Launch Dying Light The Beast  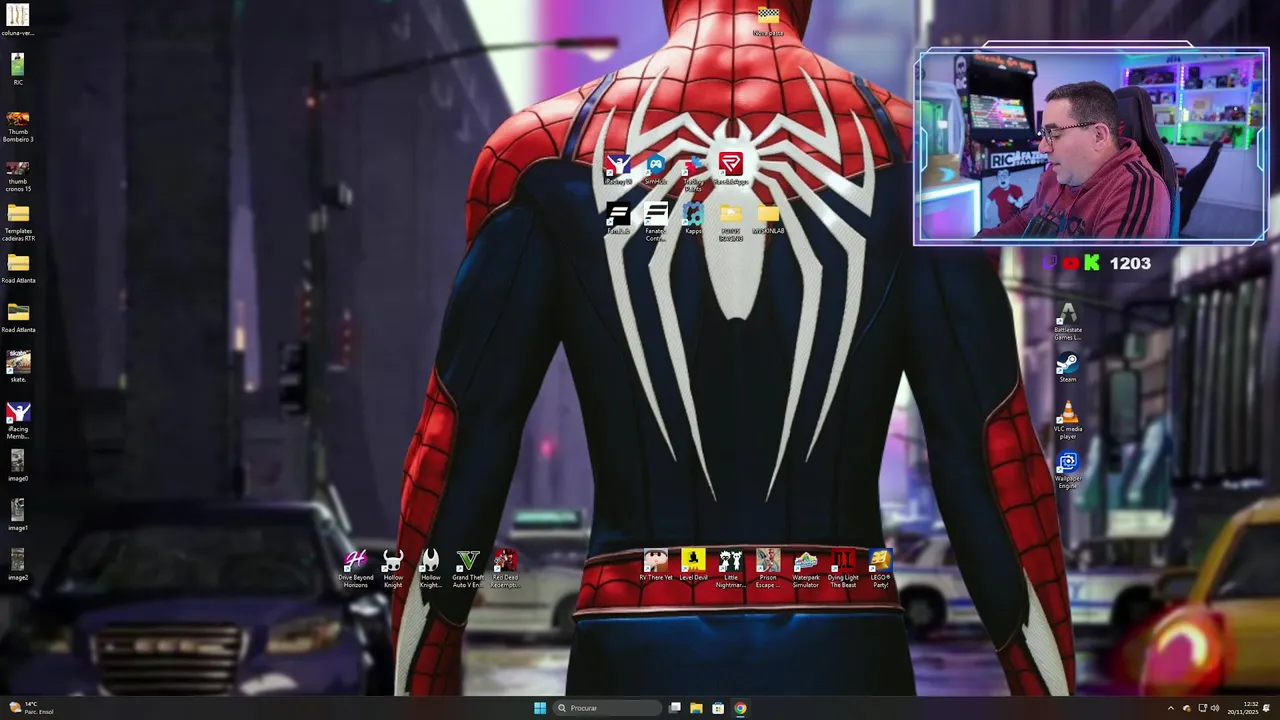pos(843,569)
